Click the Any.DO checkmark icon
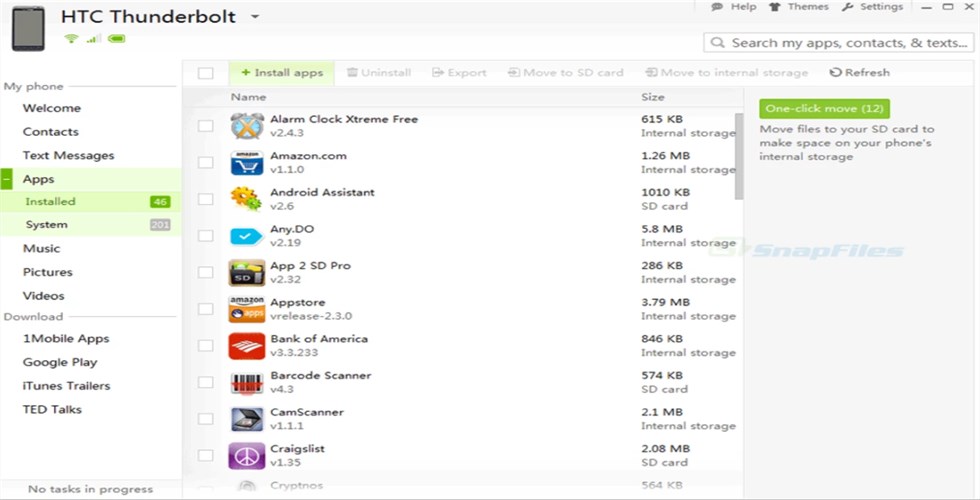The height and width of the screenshot is (500, 980). point(247,236)
